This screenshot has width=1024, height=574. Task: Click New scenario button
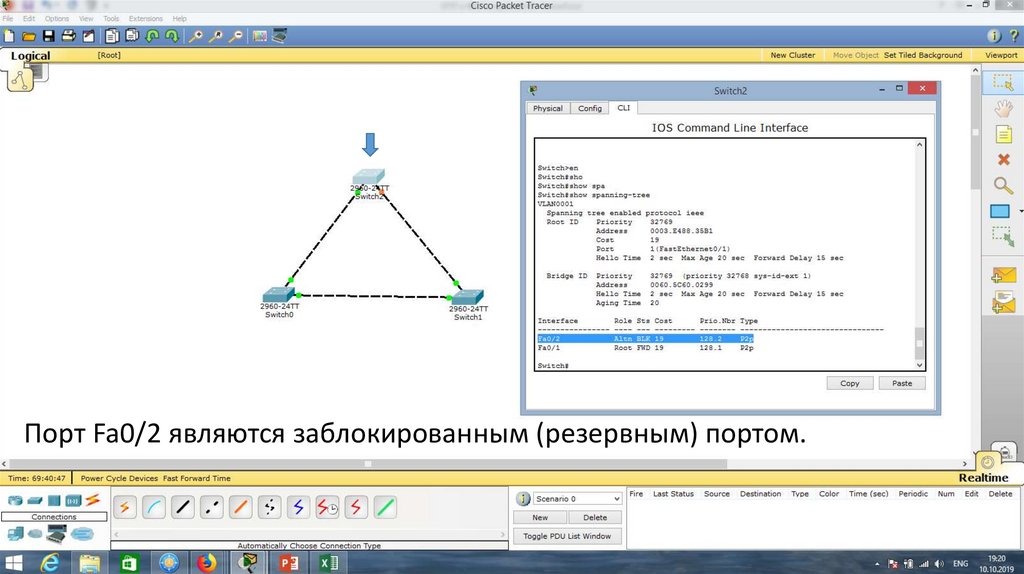click(x=540, y=517)
